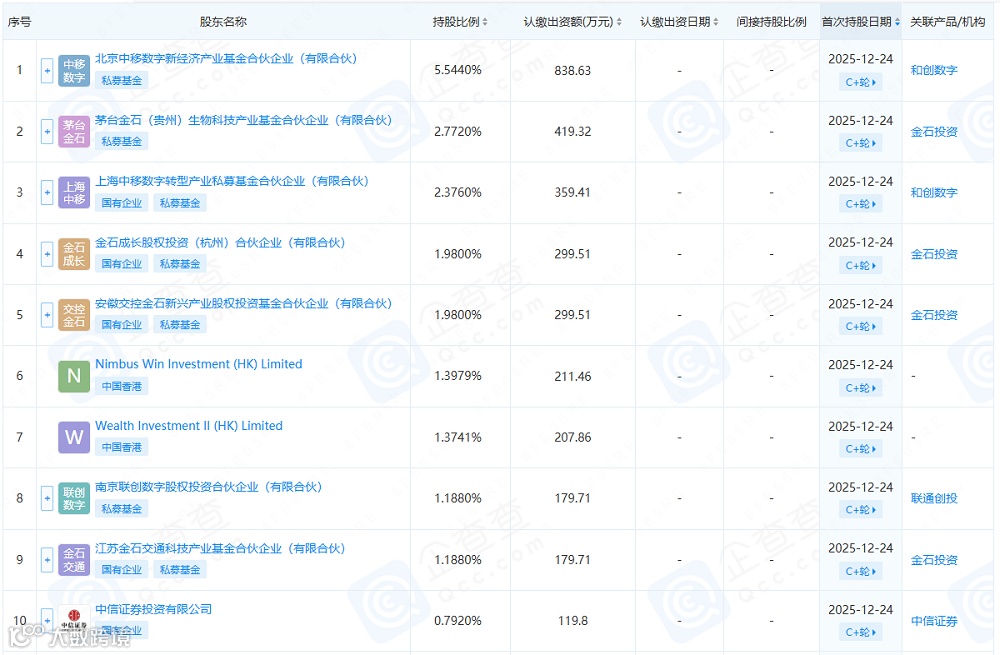Click 中国香港 tag under Wealth Investment II
Screen dimensions: 1000x655
[122, 447]
